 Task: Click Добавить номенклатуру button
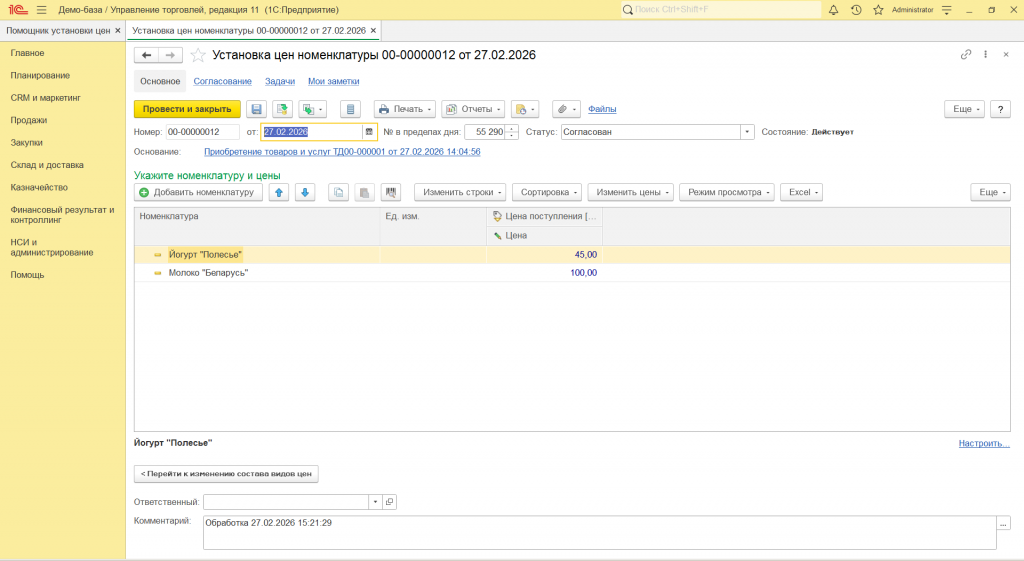[x=199, y=192]
